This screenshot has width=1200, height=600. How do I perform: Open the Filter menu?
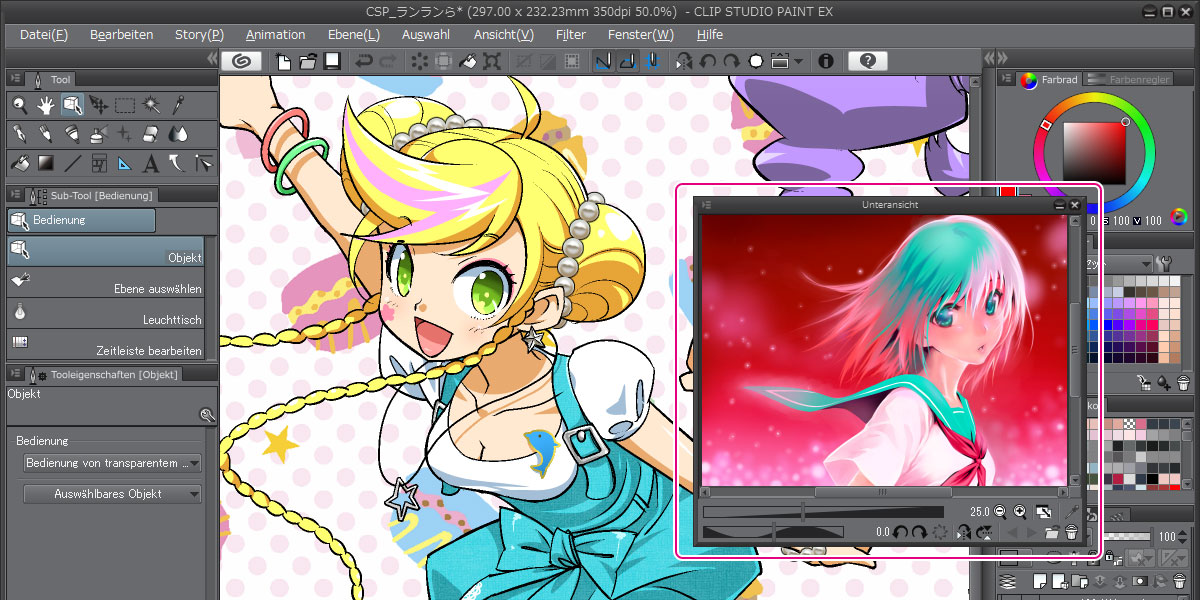coord(571,34)
